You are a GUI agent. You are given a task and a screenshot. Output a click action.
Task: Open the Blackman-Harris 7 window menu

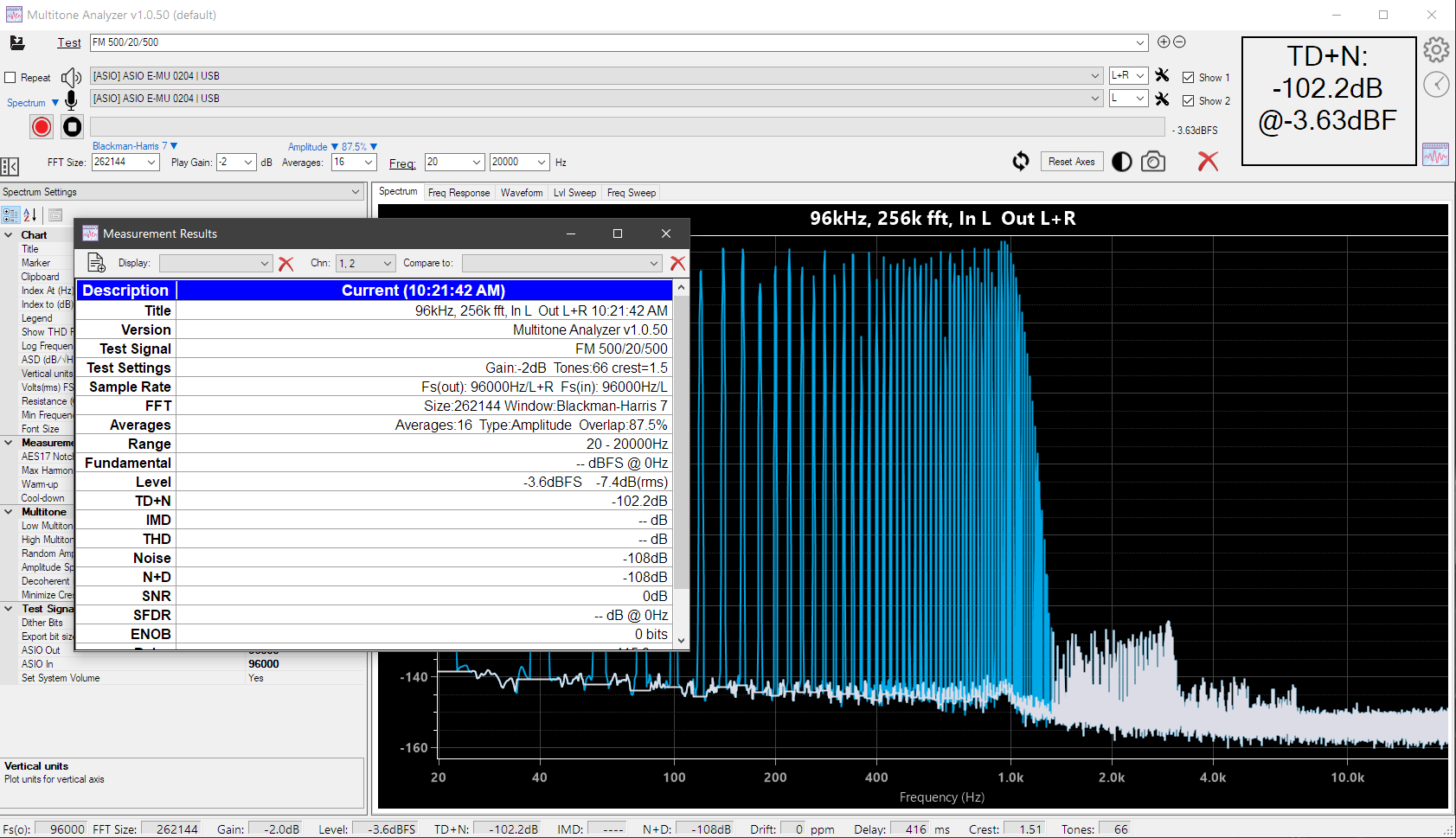134,146
